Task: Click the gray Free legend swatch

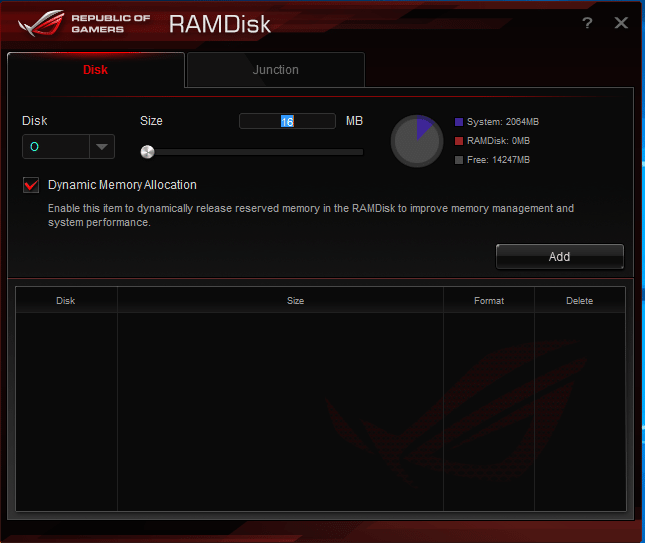Action: click(x=459, y=160)
